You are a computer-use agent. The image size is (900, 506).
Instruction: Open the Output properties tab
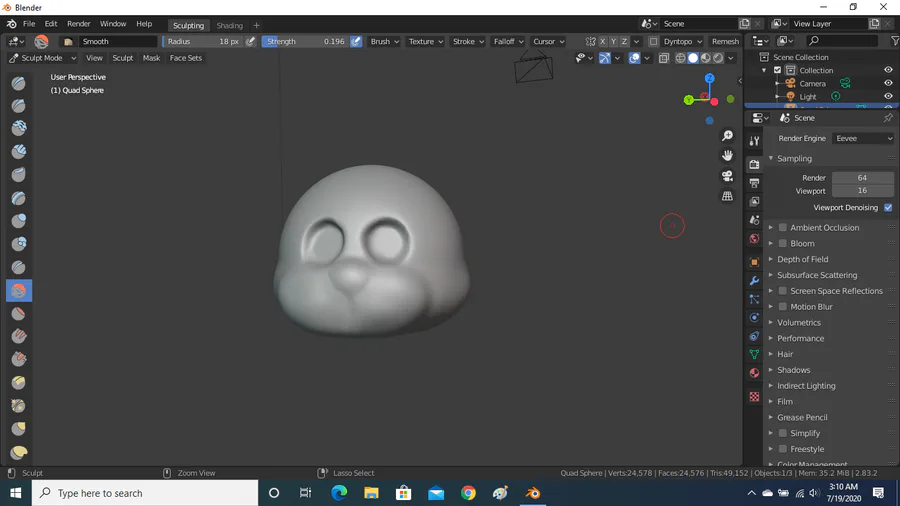pos(754,183)
